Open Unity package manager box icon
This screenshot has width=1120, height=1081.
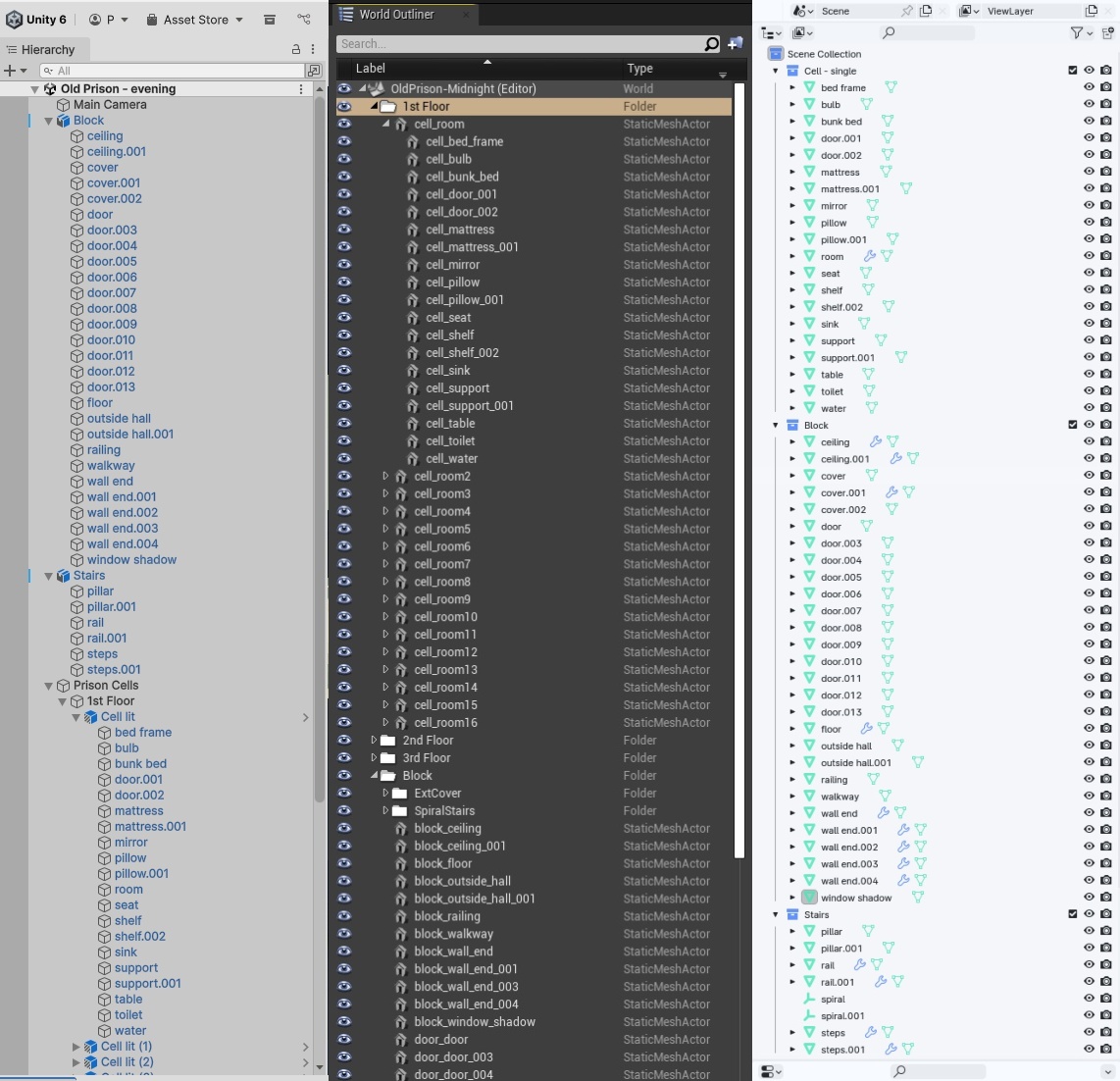click(270, 20)
